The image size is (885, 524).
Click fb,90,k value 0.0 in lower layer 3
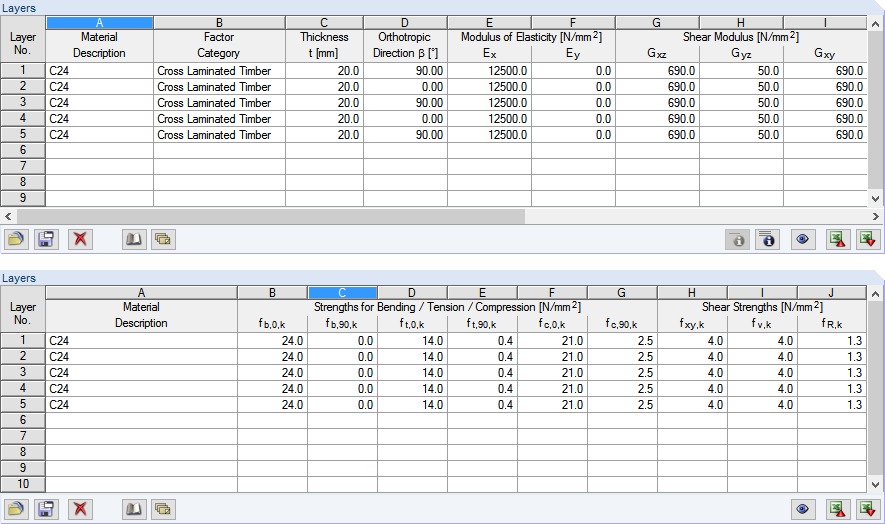coord(343,373)
